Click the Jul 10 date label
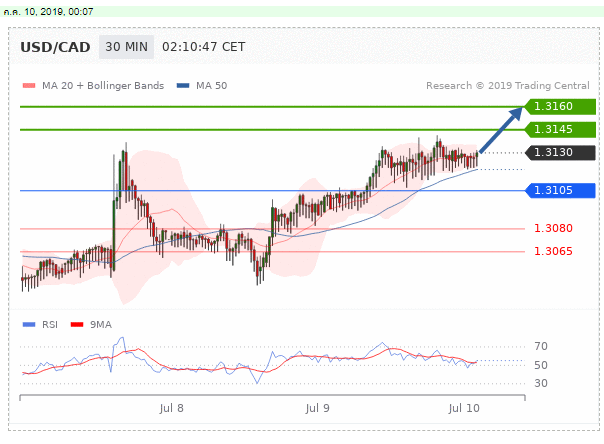 point(464,408)
